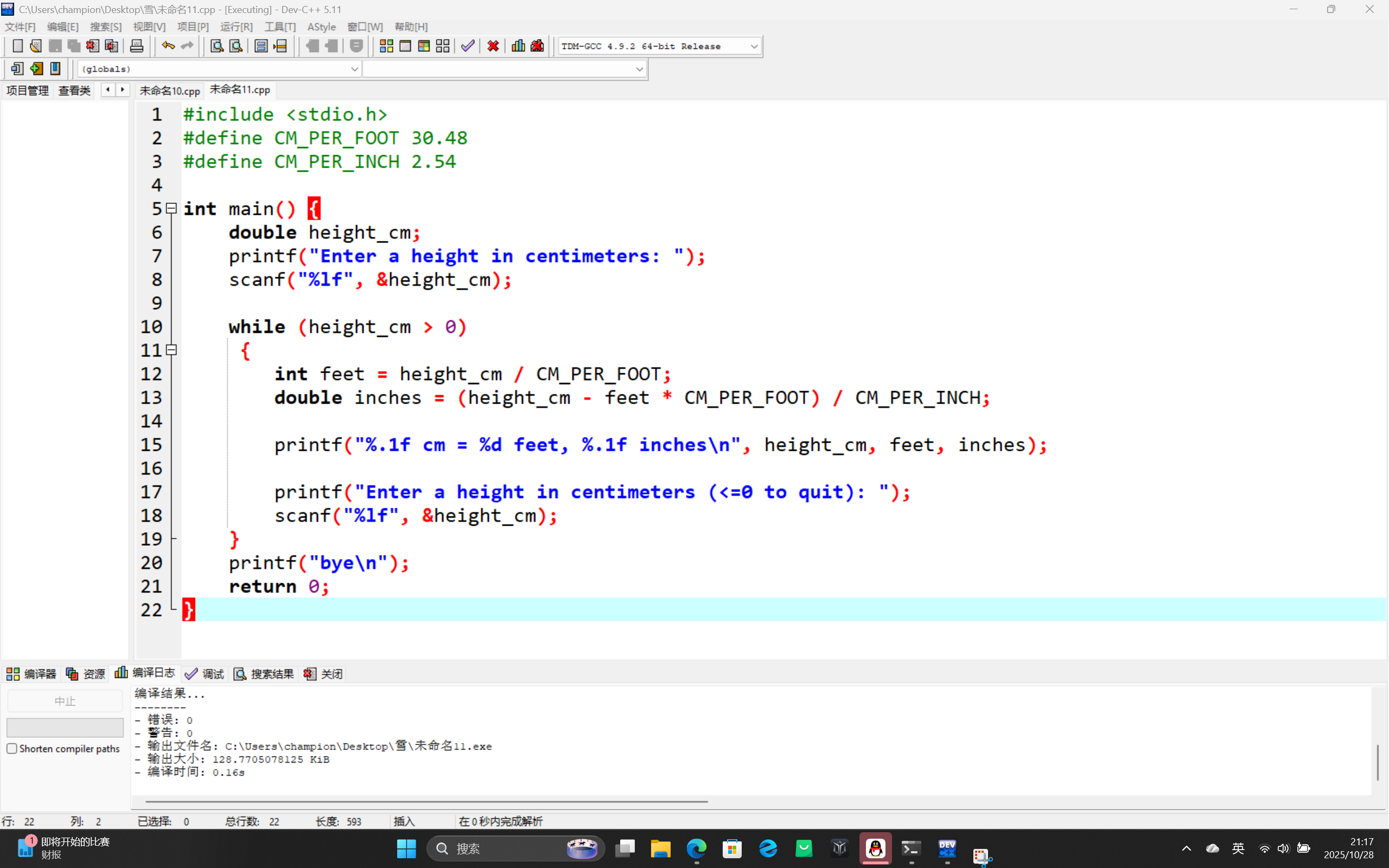Click the profile analysis bar chart icon

click(518, 46)
